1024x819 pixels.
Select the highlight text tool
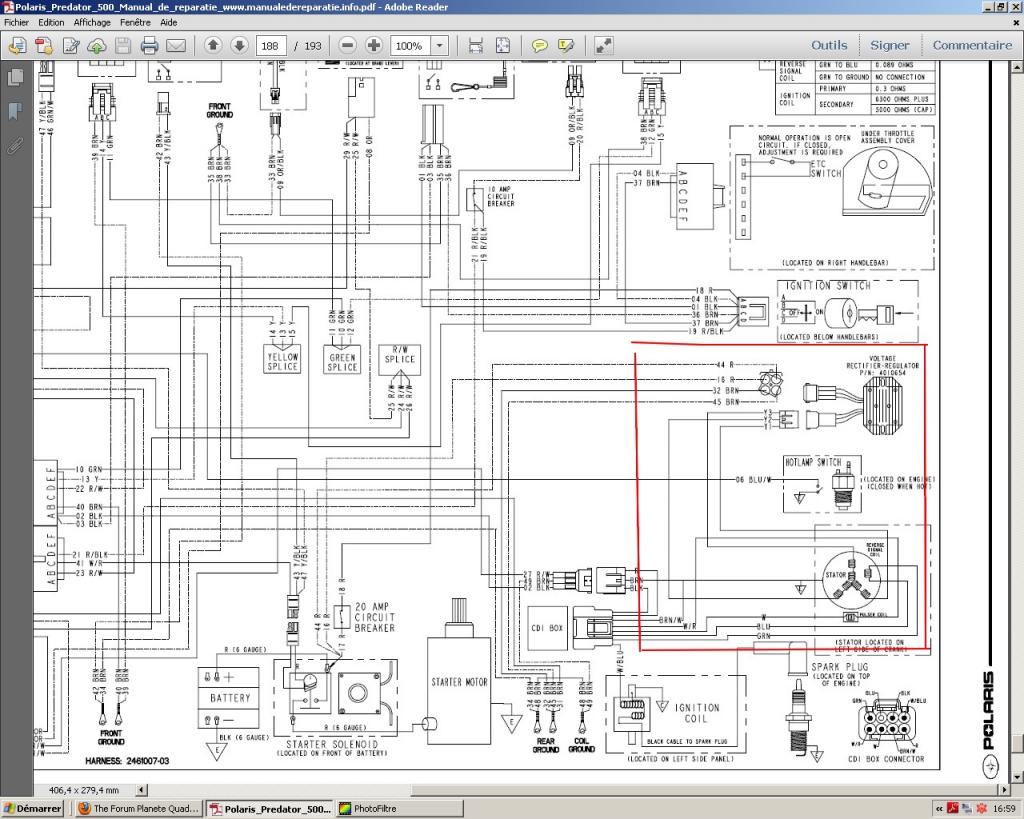click(x=566, y=46)
